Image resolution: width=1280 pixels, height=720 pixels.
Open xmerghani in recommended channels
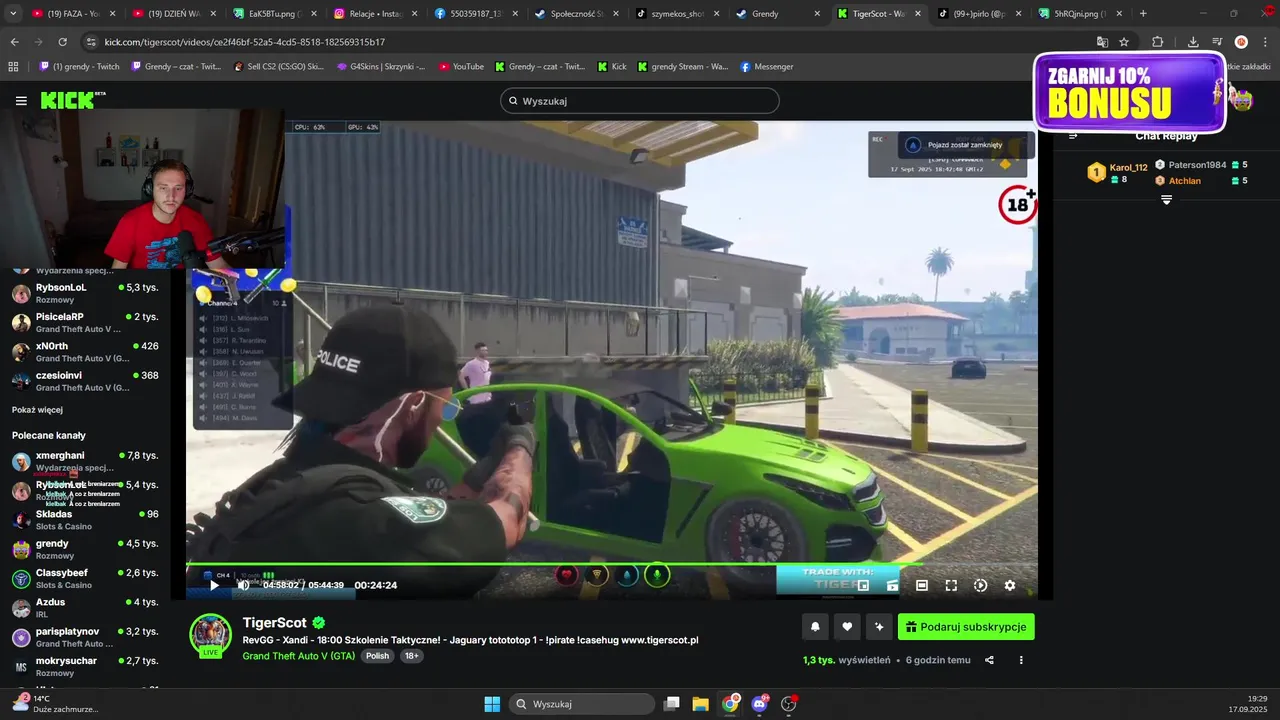(85, 461)
